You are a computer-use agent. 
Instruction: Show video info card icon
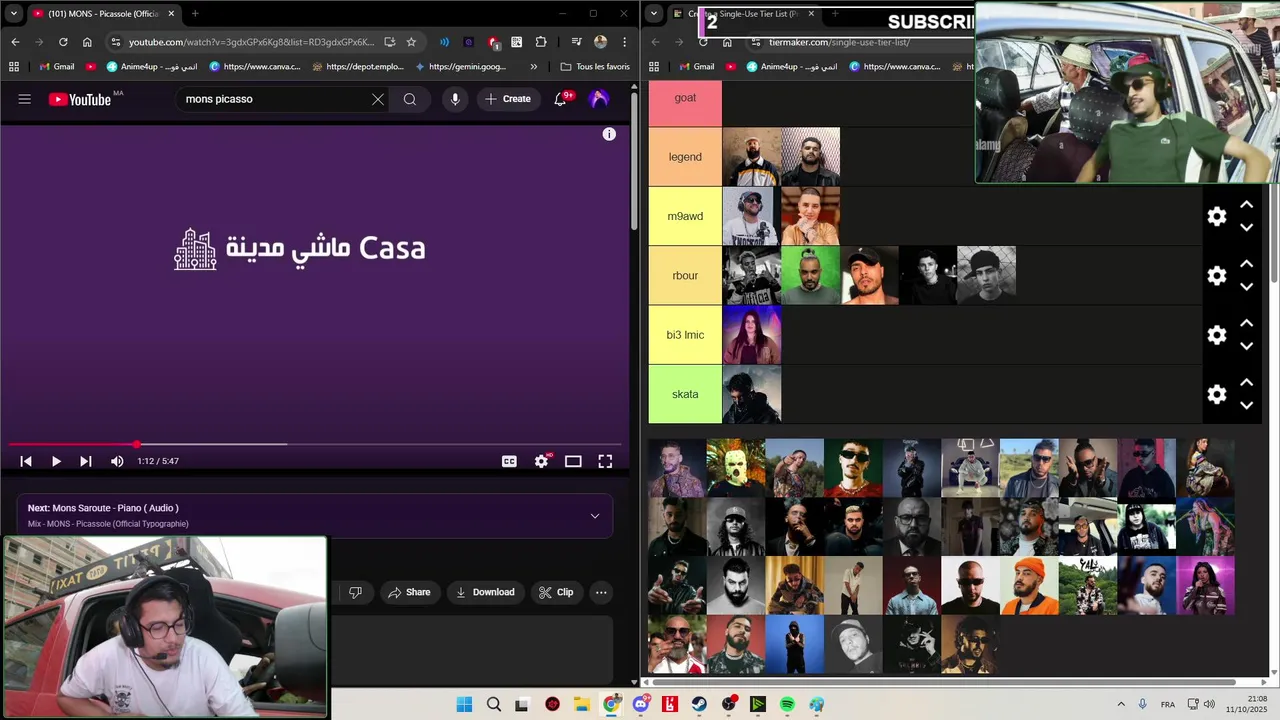point(609,134)
